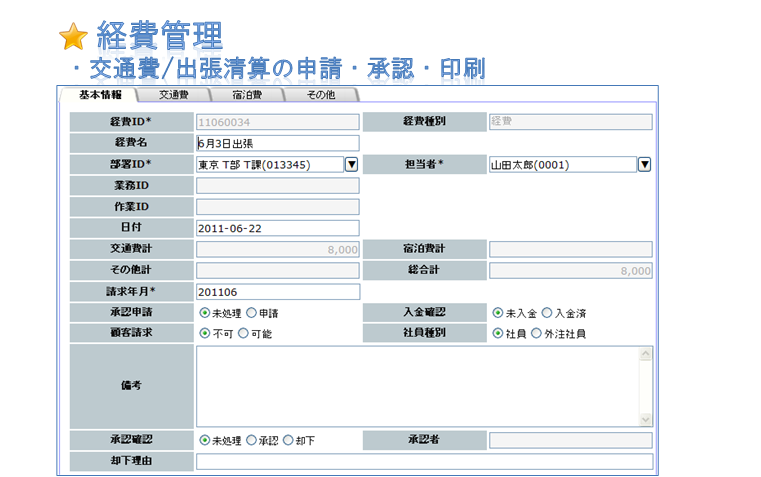Click the 部署ID combo box field

[x=270, y=164]
